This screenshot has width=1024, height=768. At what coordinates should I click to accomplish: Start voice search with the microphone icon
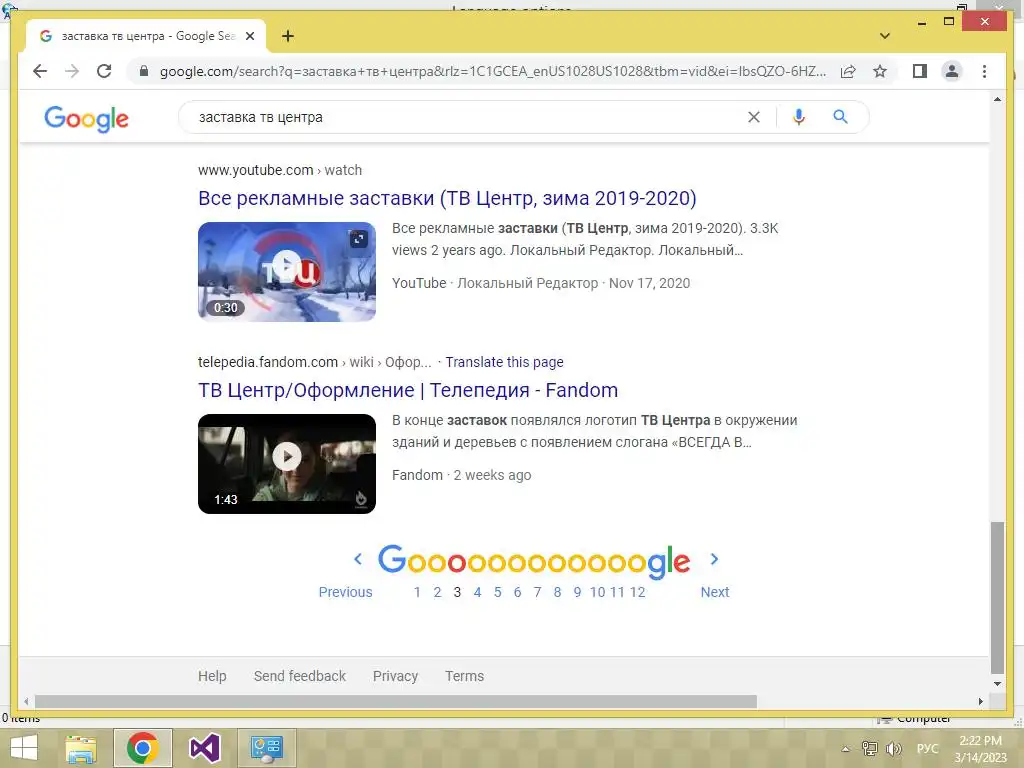(x=798, y=117)
